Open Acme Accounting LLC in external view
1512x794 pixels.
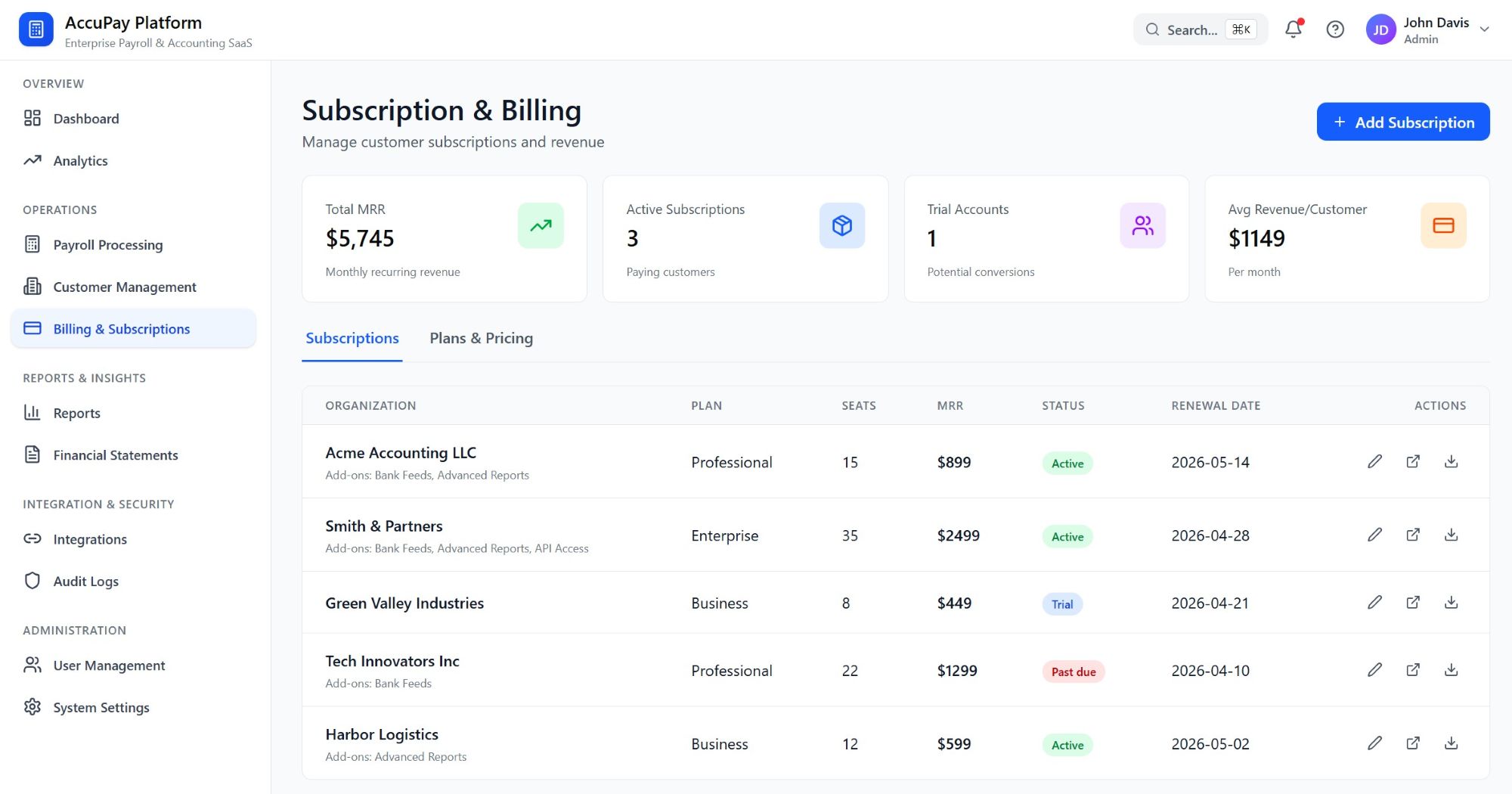(1413, 461)
